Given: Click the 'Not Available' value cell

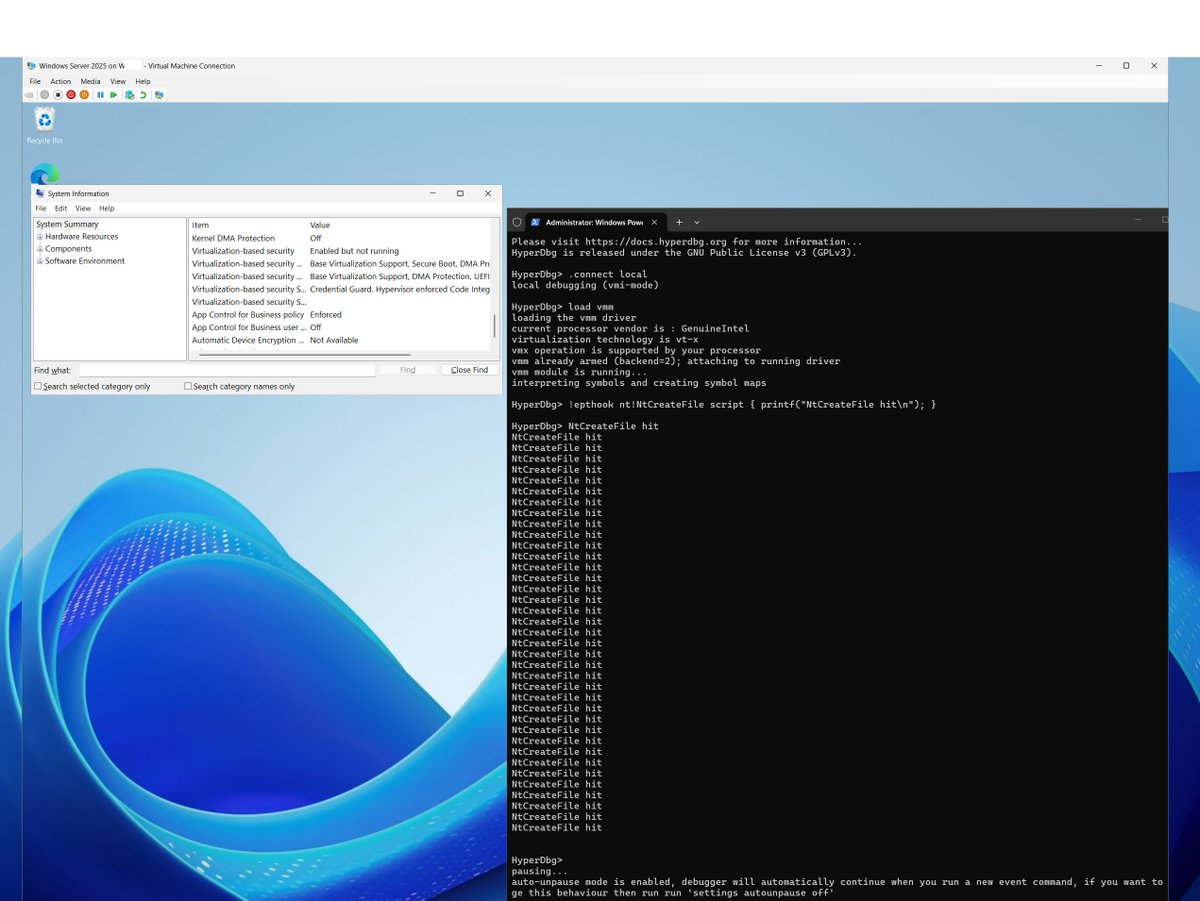Looking at the screenshot, I should pyautogui.click(x=334, y=340).
